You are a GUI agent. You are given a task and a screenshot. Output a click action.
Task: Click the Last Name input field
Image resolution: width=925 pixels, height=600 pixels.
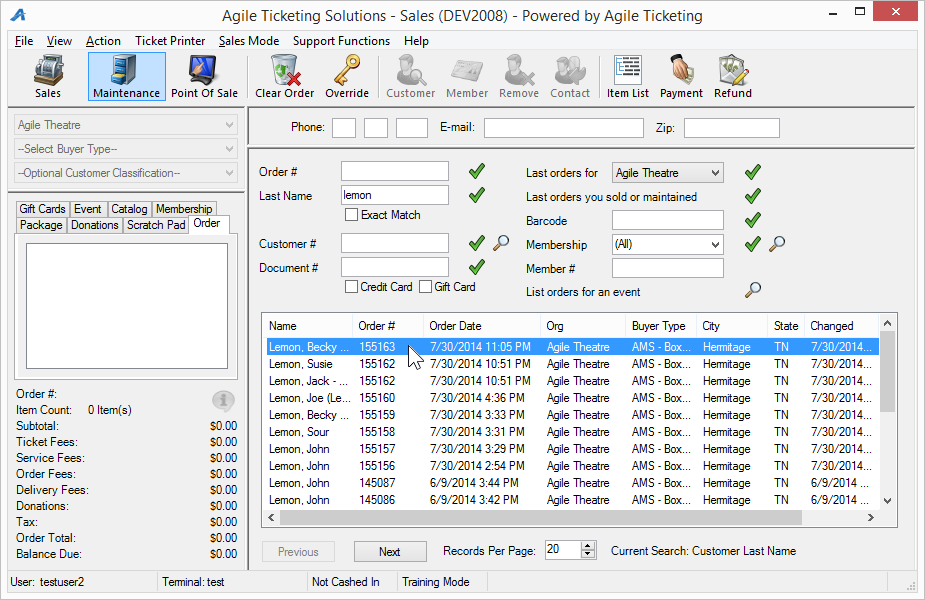(395, 195)
